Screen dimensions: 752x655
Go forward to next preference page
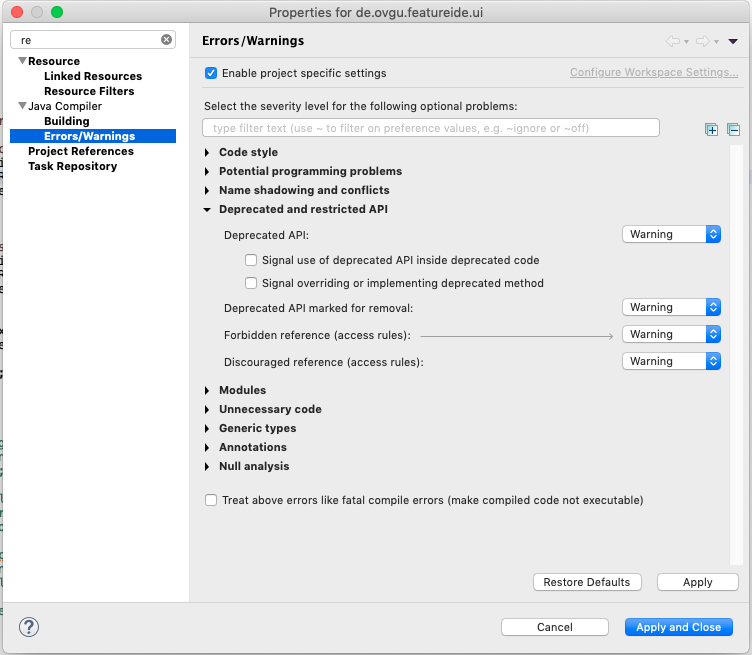(x=703, y=41)
